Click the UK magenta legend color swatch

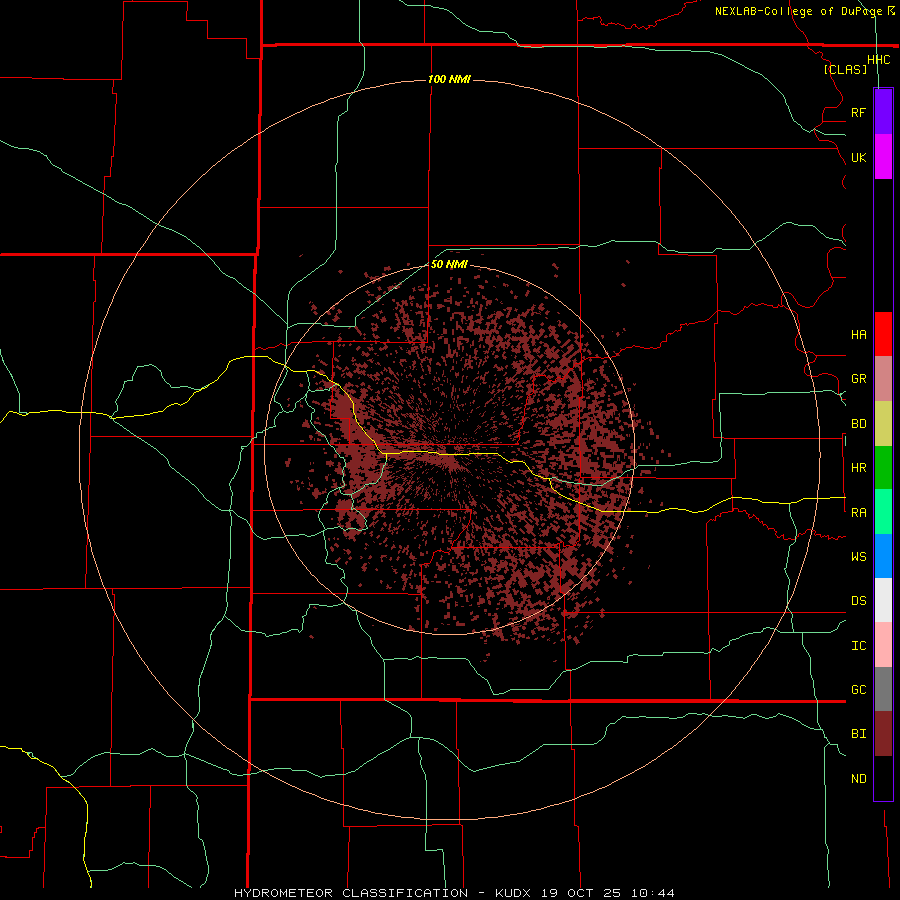coord(883,157)
